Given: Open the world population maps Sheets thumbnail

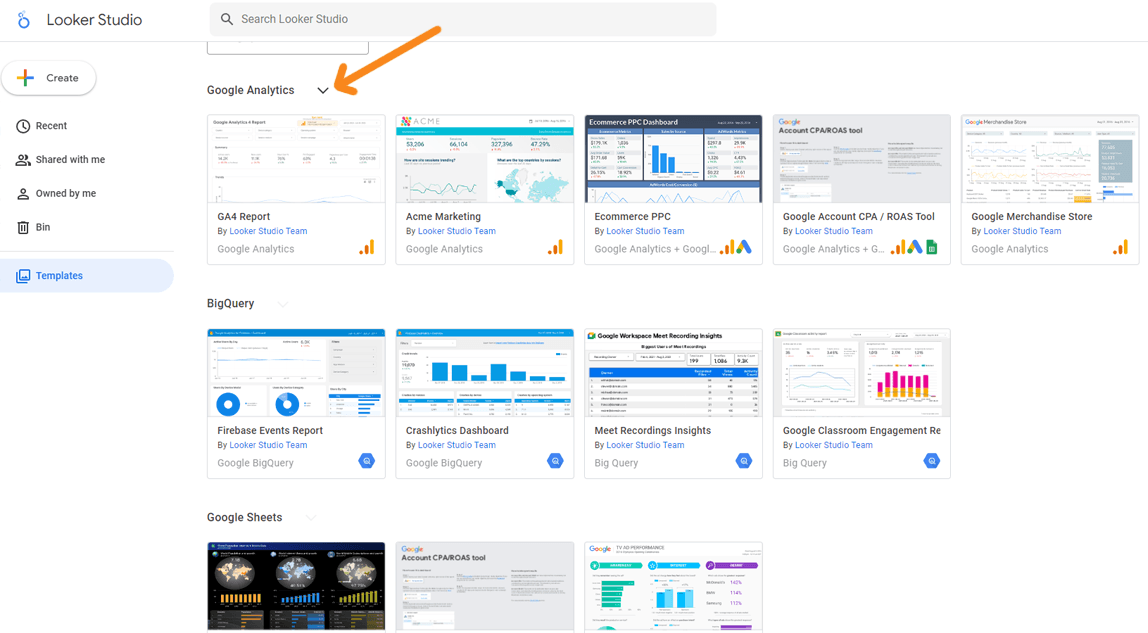Looking at the screenshot, I should [296, 586].
